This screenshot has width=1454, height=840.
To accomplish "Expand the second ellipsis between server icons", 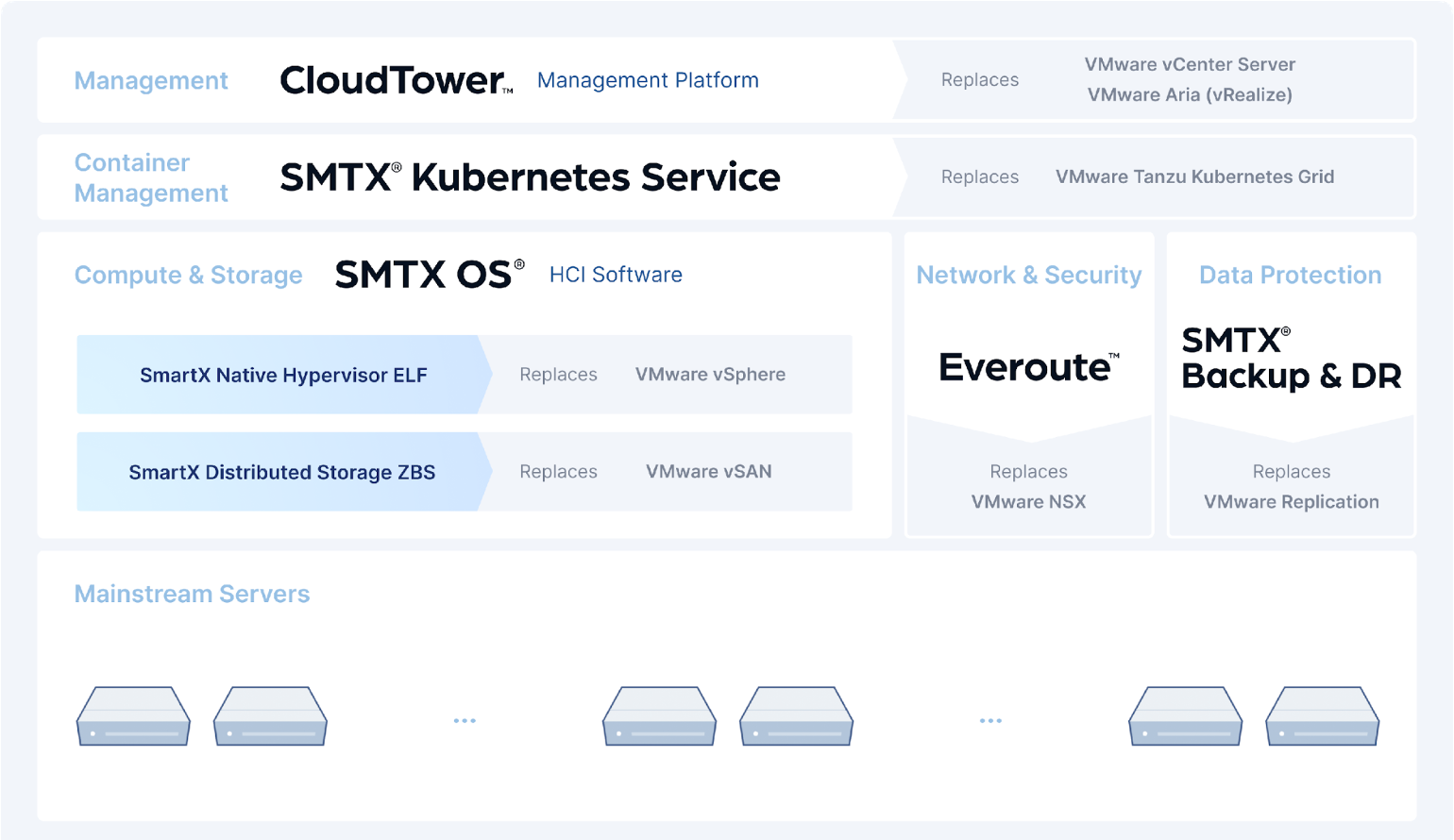I will pyautogui.click(x=990, y=721).
